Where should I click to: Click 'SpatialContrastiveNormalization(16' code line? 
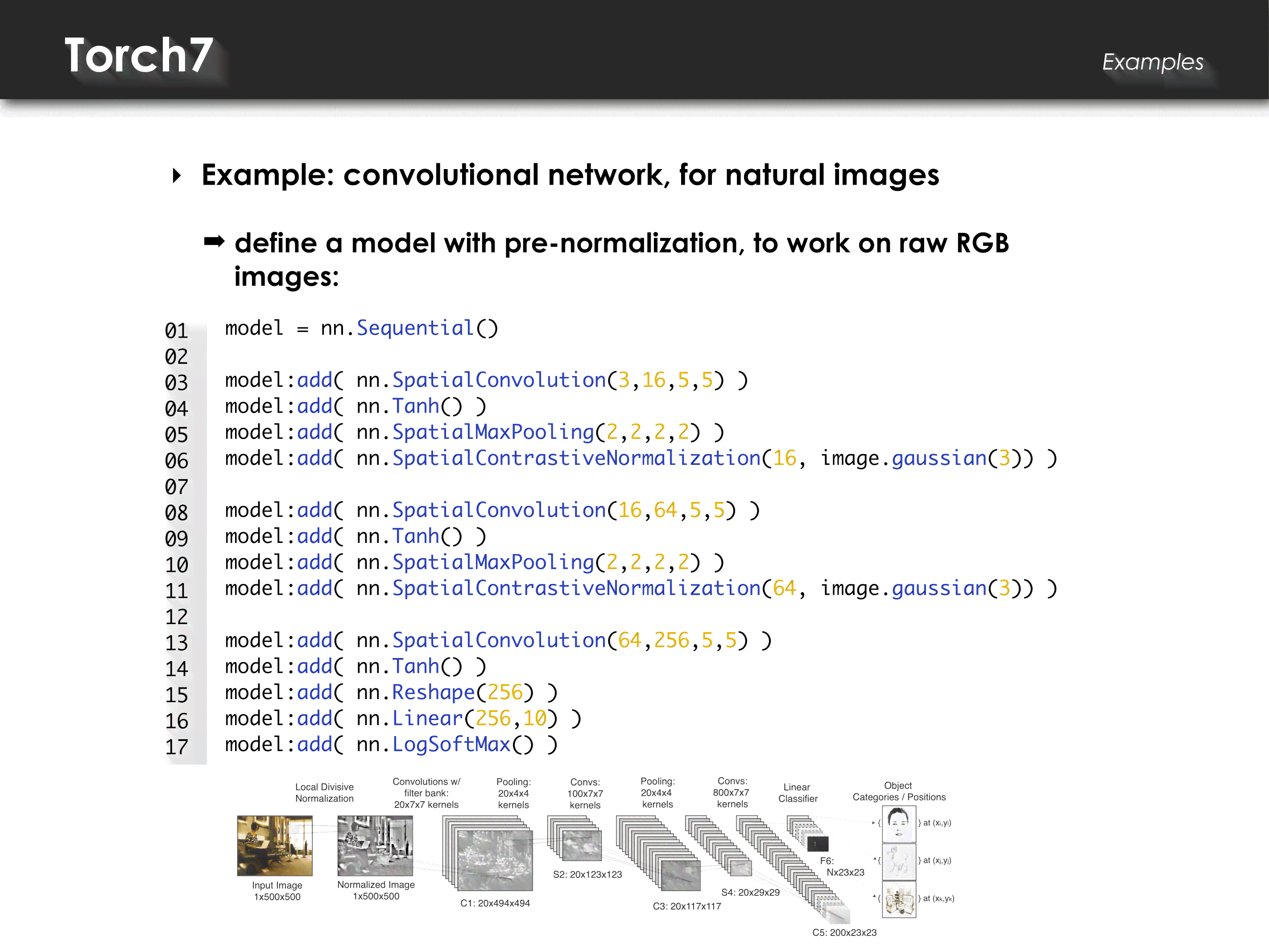point(641,459)
